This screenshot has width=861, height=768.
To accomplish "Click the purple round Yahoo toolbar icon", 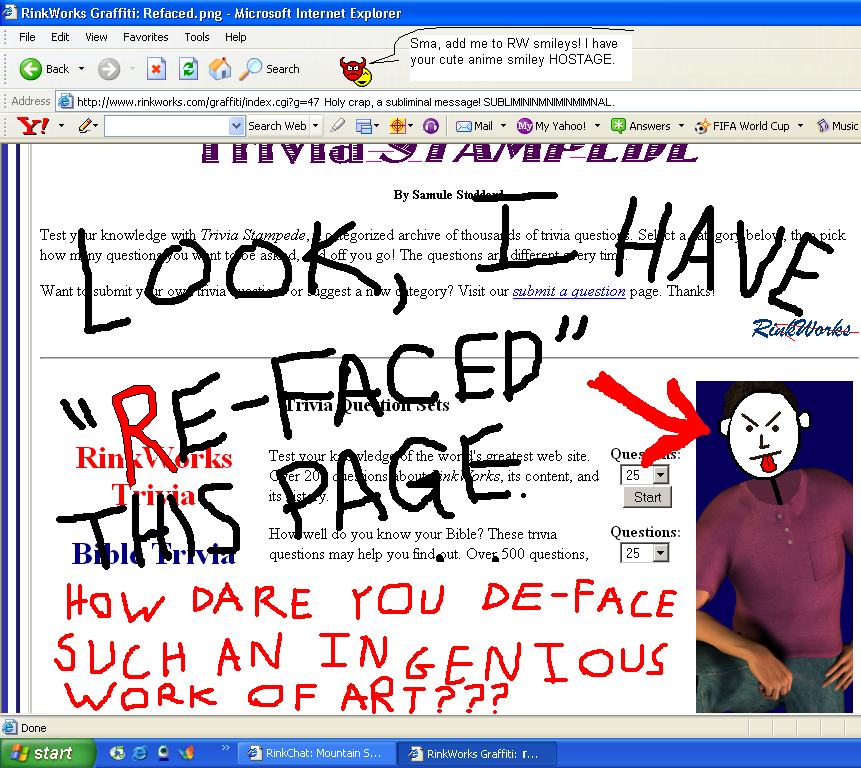I will click(x=431, y=126).
